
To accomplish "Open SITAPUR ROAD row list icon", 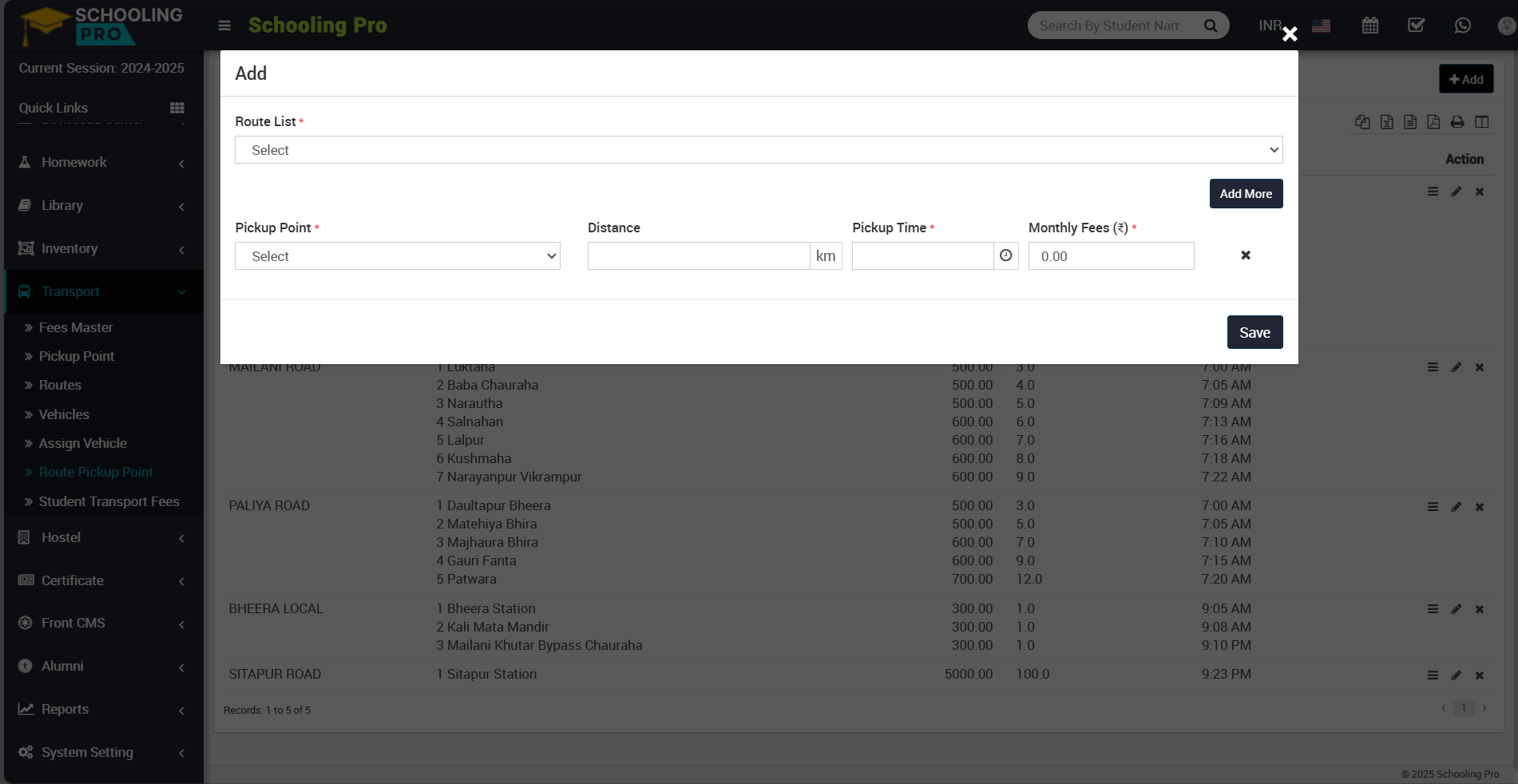I will [x=1433, y=675].
